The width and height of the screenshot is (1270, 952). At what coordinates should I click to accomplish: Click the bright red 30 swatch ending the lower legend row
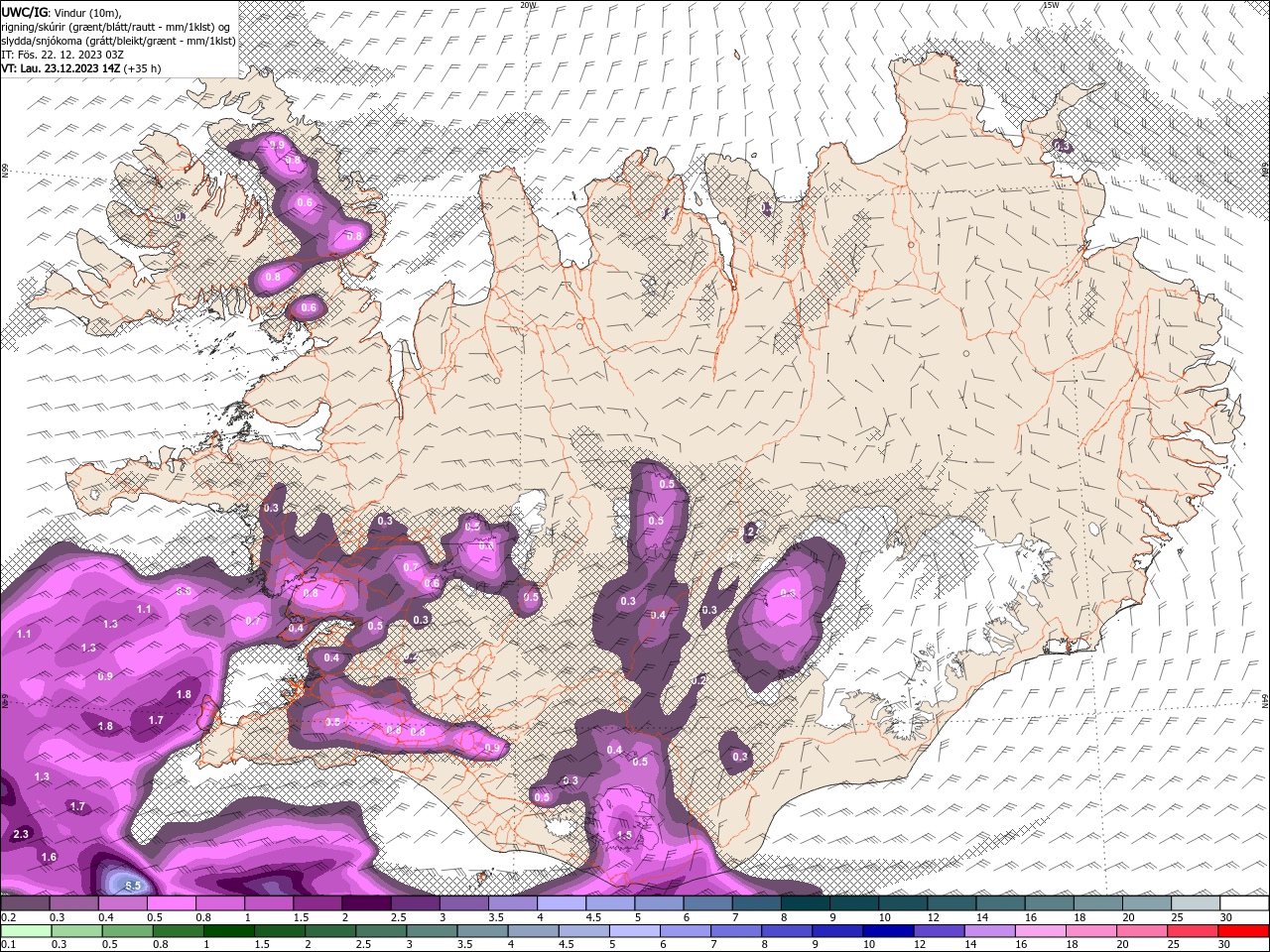(x=1244, y=931)
